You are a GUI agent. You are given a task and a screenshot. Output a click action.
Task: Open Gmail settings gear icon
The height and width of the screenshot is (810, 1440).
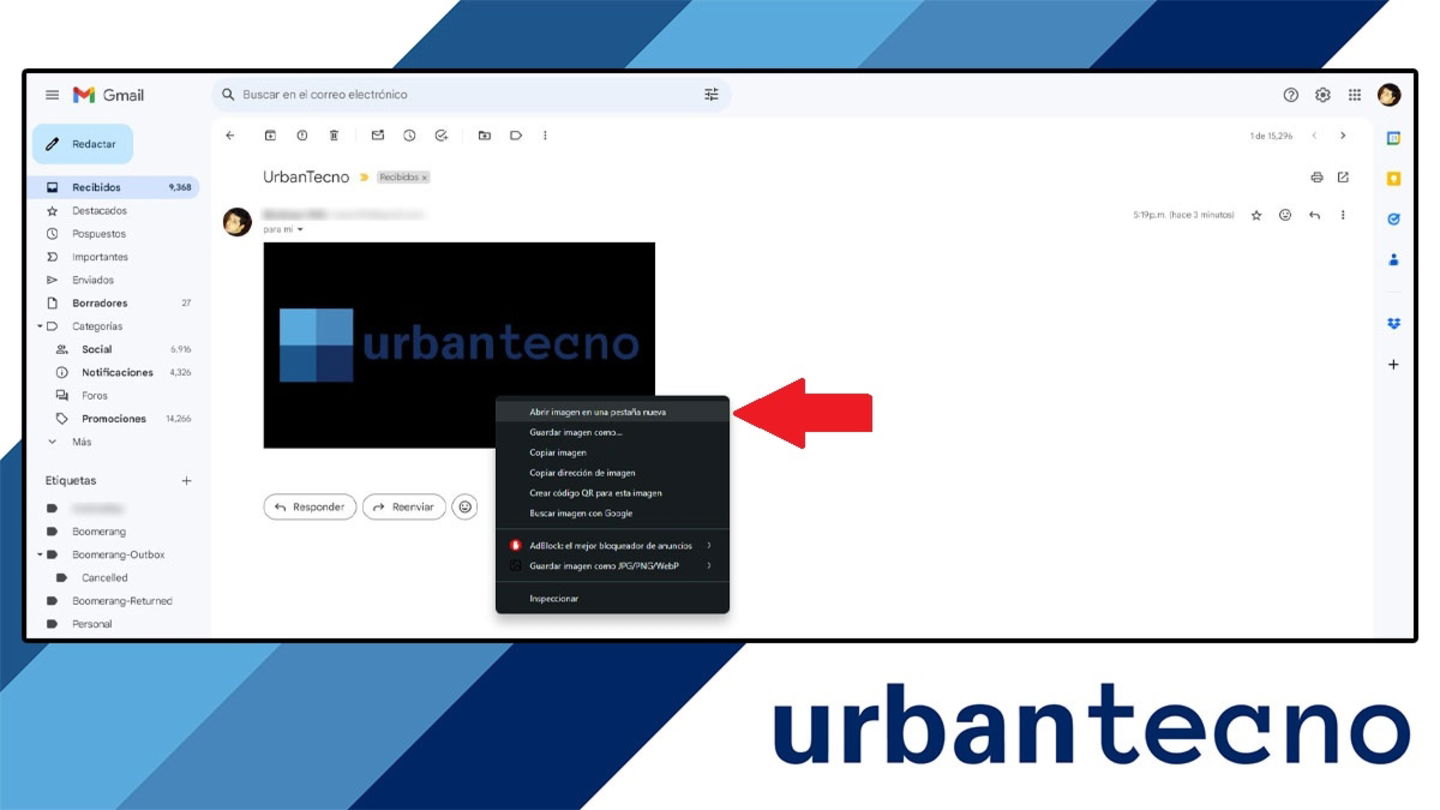pos(1323,95)
